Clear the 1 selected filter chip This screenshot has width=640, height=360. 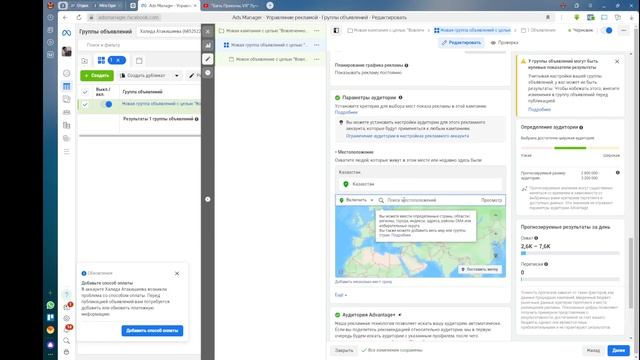coord(118,60)
